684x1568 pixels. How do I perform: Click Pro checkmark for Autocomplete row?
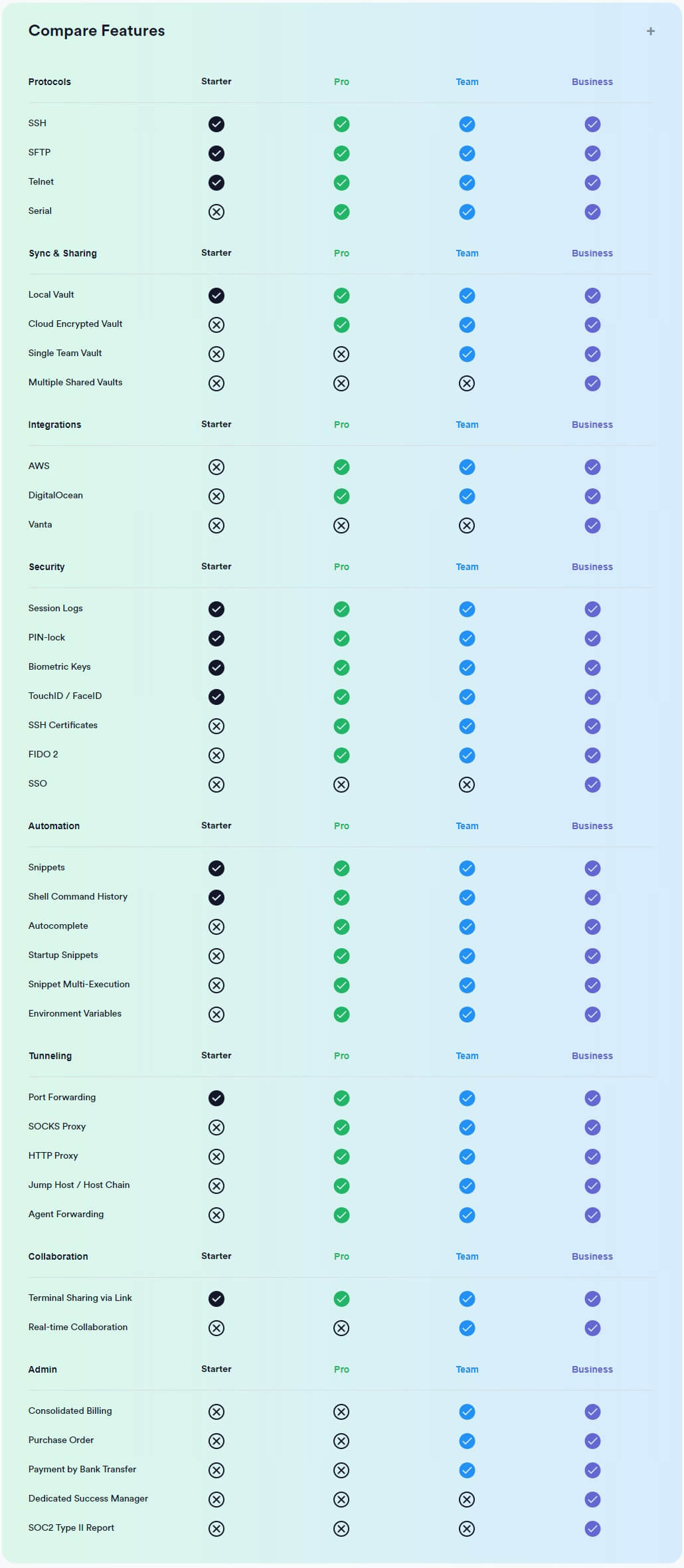(341, 927)
